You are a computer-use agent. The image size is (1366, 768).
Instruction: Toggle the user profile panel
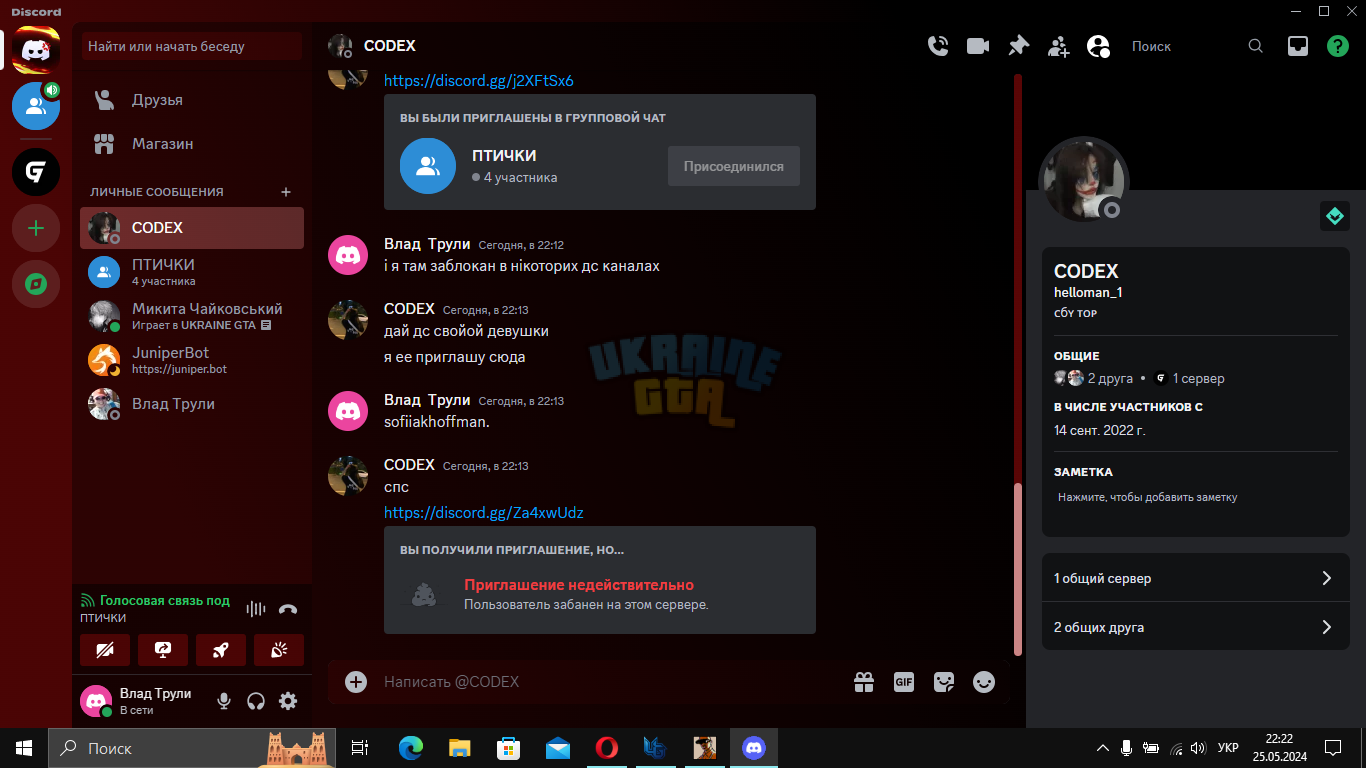[x=1098, y=46]
